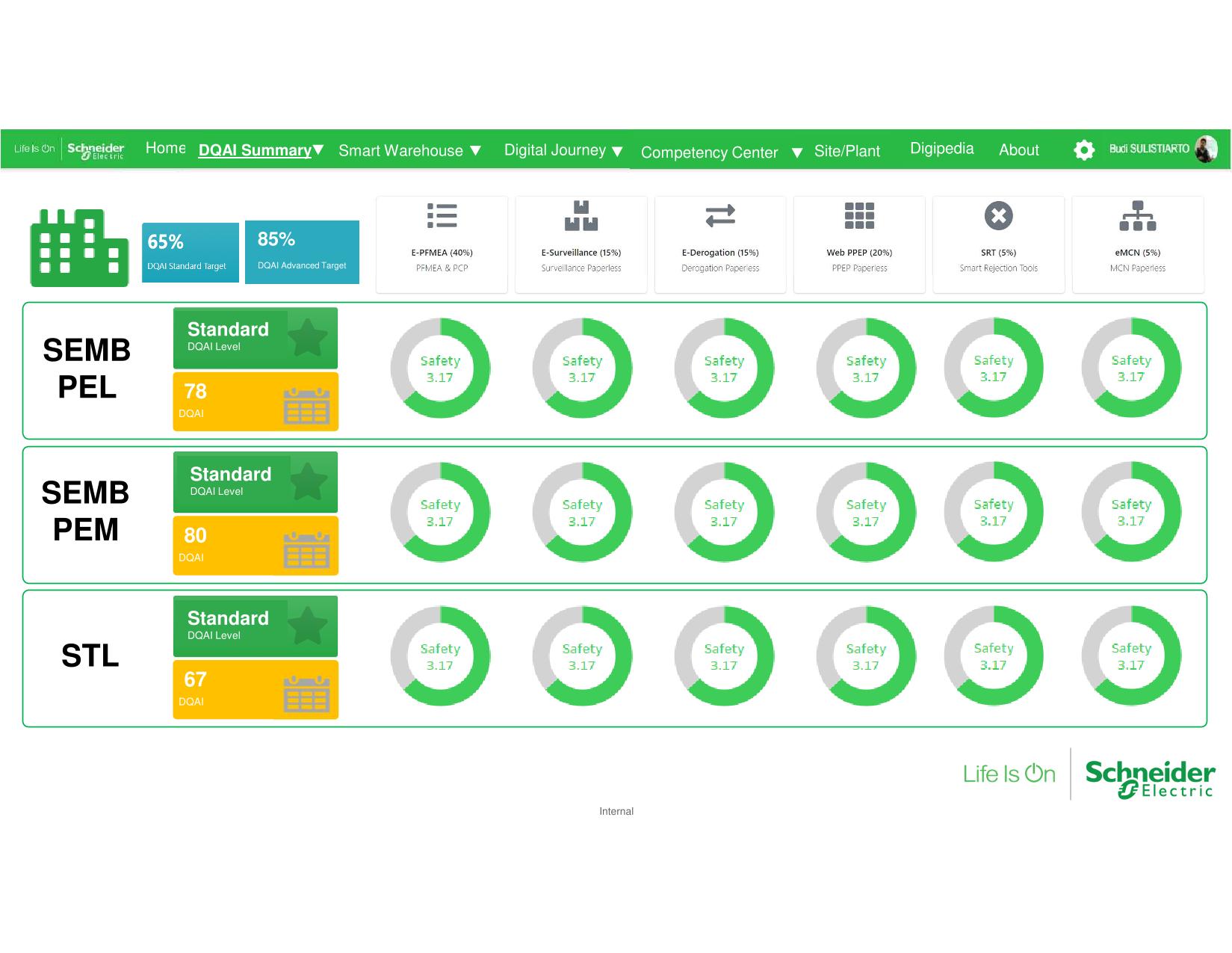Click the Web PPEP grid icon
Viewport: 1232px width, 953px height.
point(859,215)
